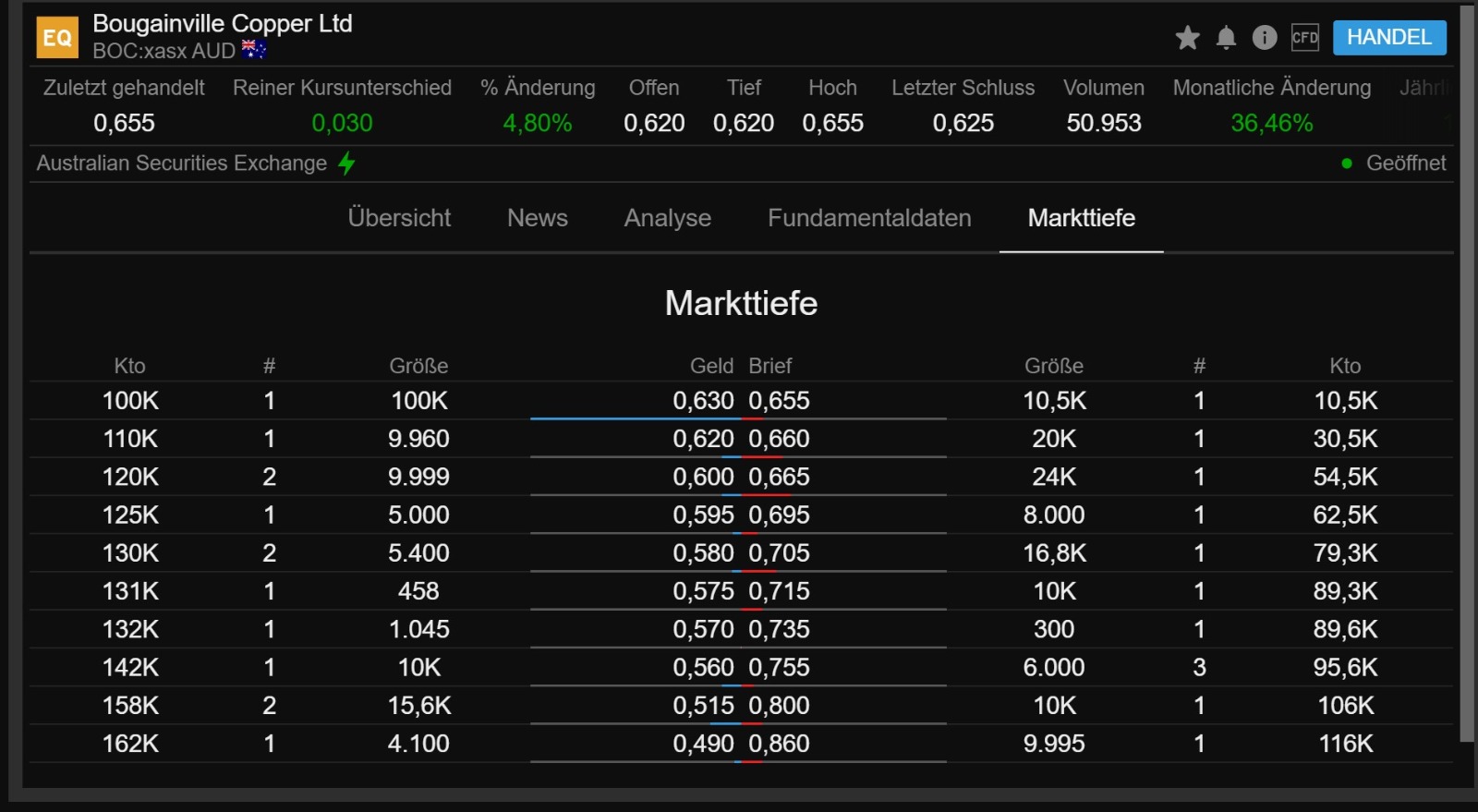Screen dimensions: 1478x812
Task: Select bid price 0,515
Action: click(x=703, y=706)
